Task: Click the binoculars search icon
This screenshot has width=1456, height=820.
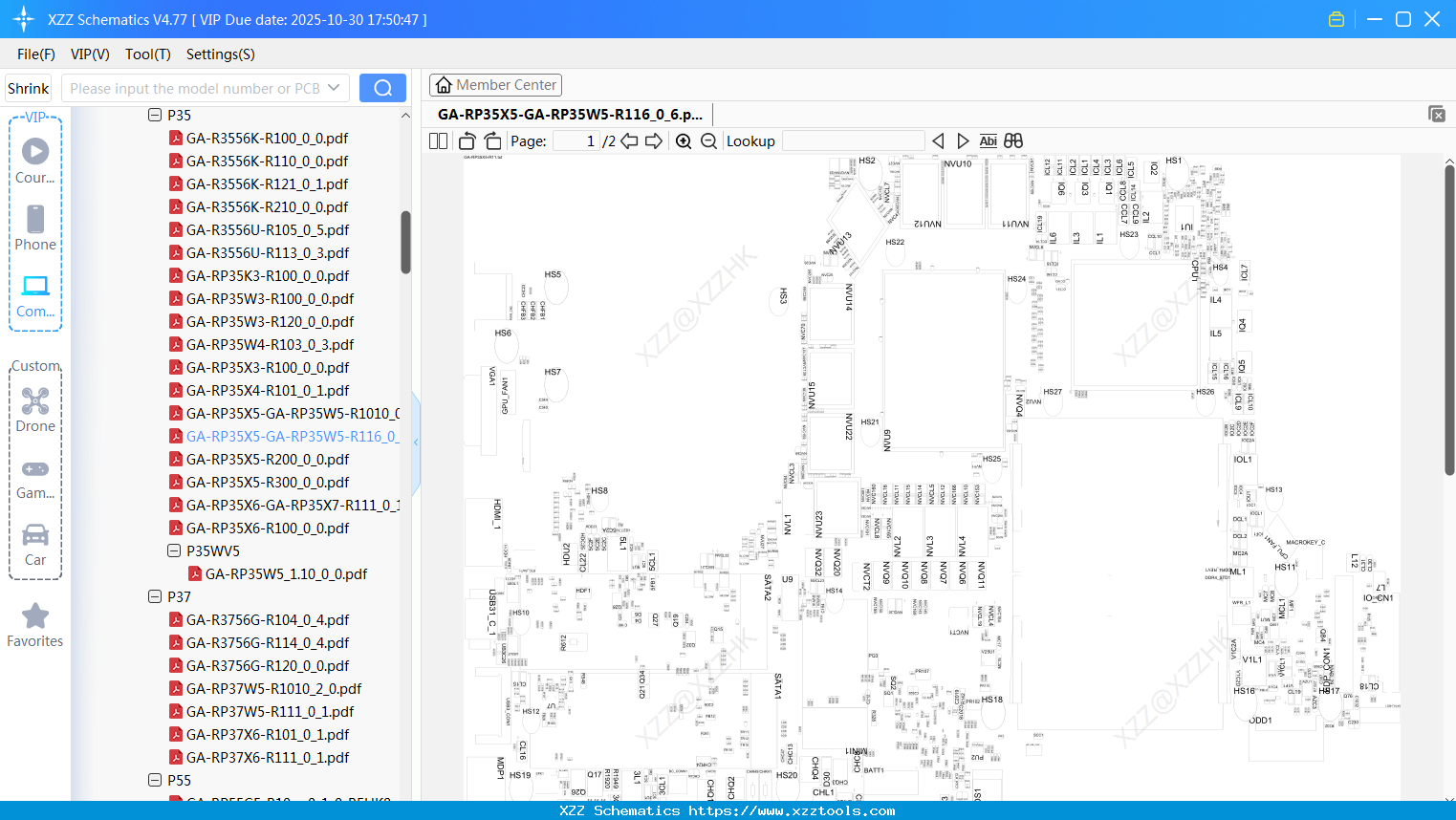Action: (x=1013, y=141)
